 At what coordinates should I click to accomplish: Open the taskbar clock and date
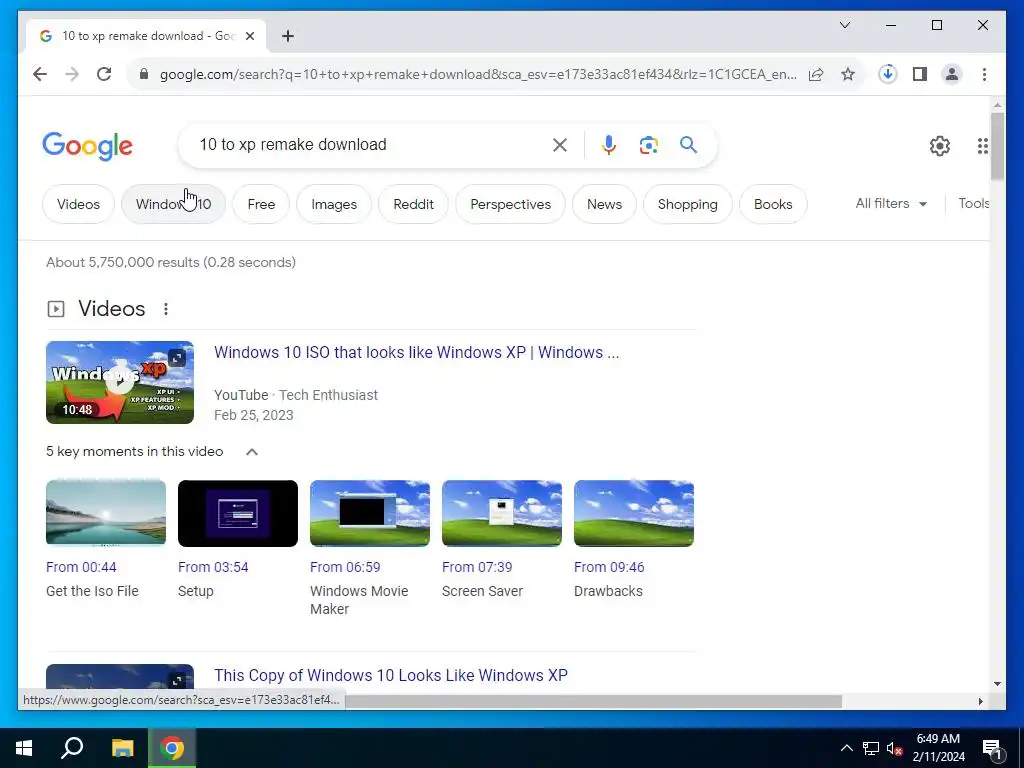click(x=938, y=748)
